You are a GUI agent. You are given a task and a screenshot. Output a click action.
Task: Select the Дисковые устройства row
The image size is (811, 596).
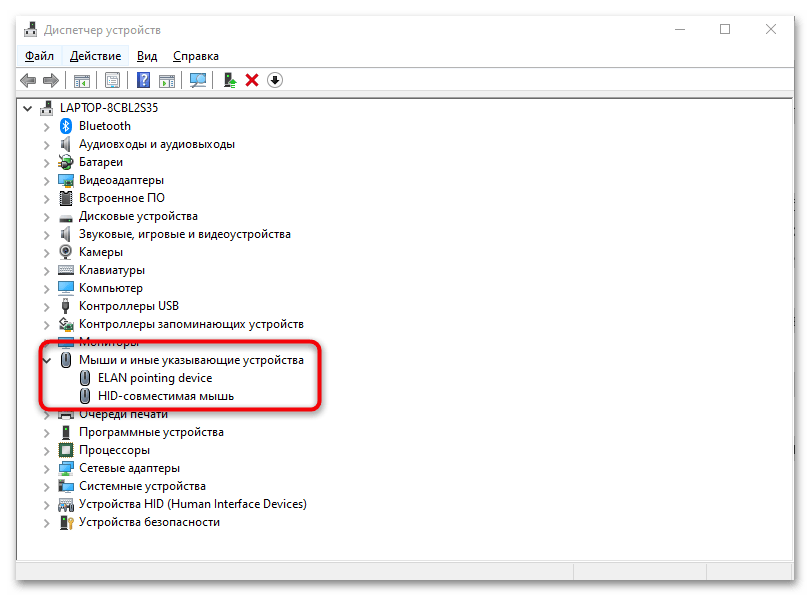[x=138, y=216]
